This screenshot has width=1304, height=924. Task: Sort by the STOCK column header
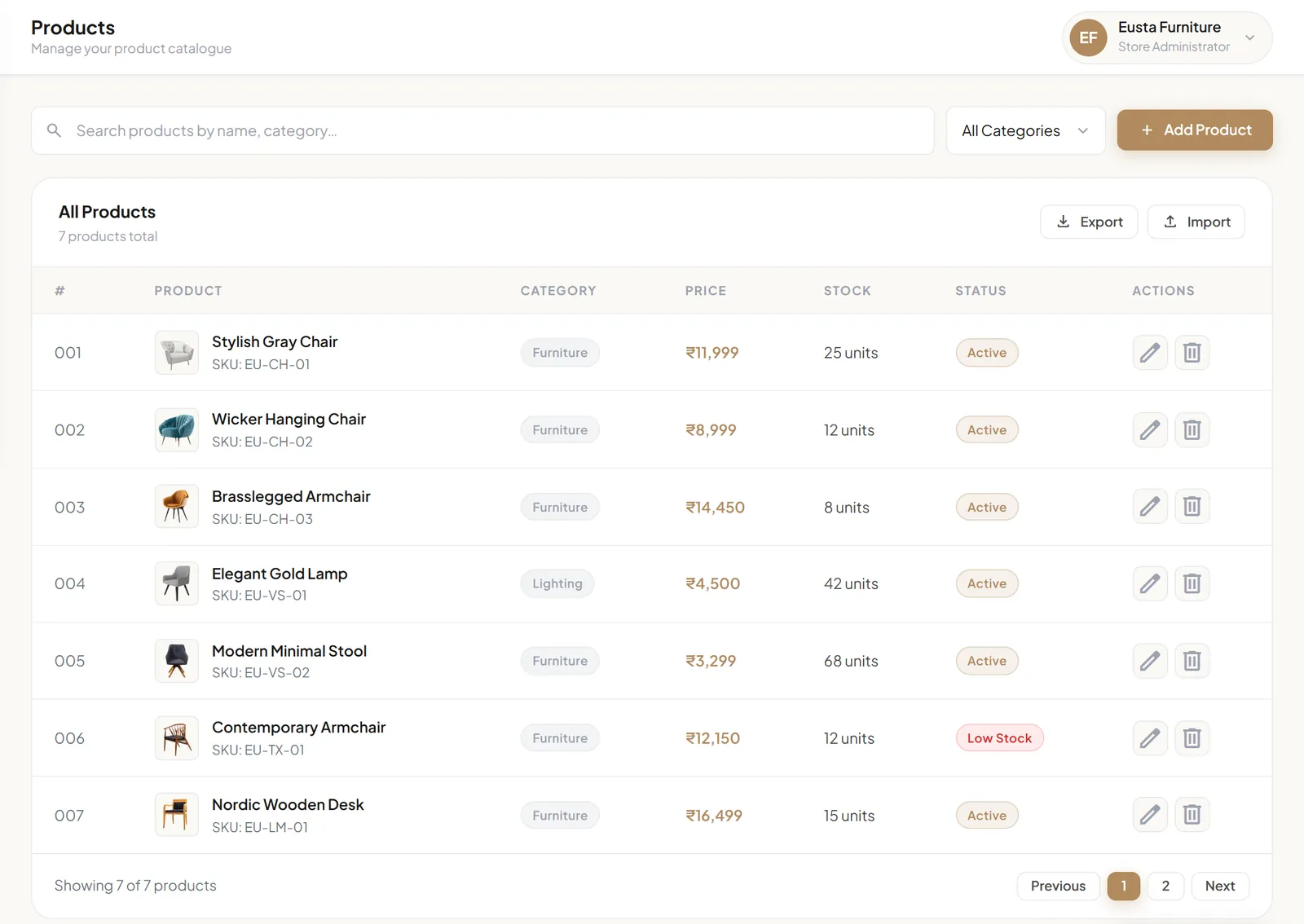pyautogui.click(x=848, y=291)
